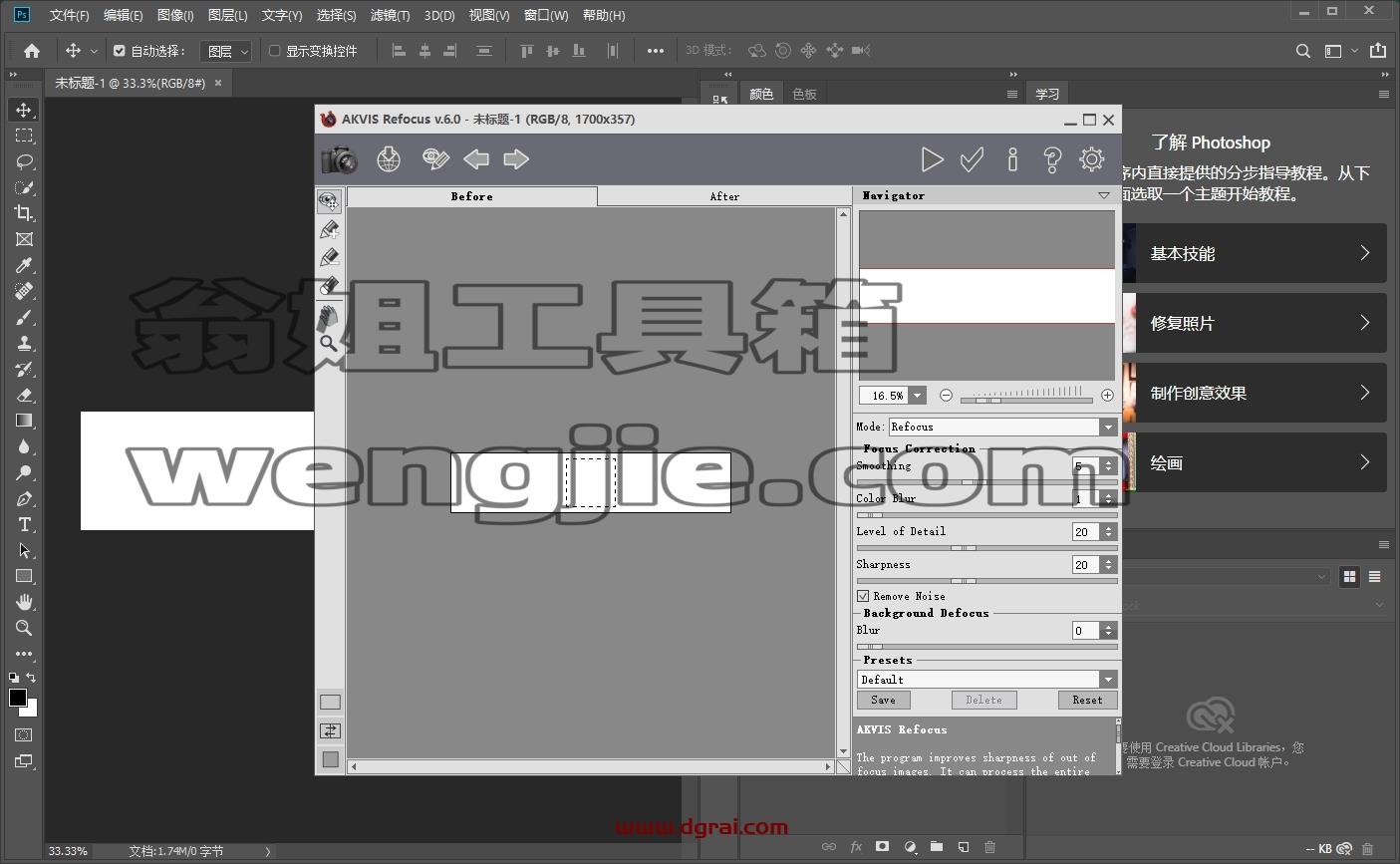
Task: Select AKVIS preview window eye tool
Action: (x=329, y=201)
